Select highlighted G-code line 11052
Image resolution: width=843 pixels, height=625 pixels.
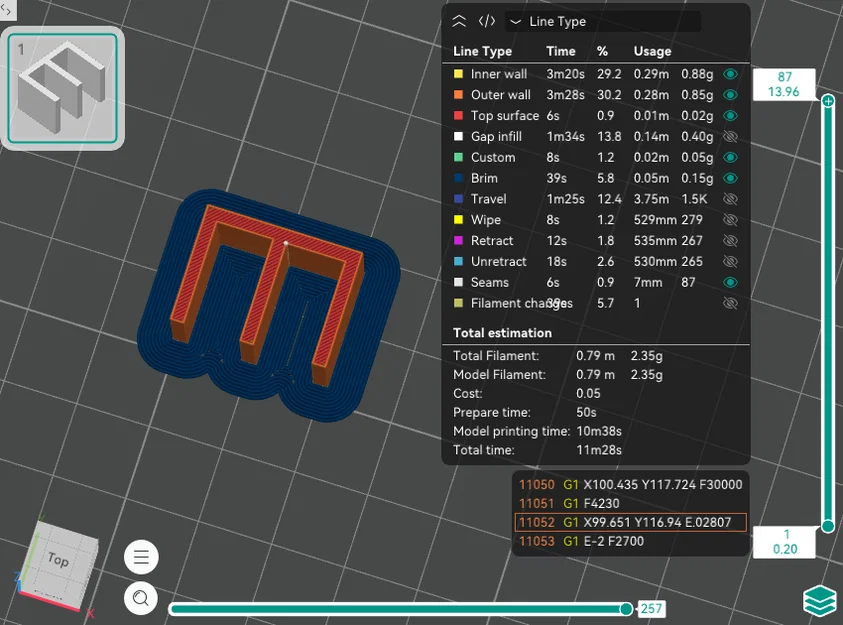pos(630,522)
